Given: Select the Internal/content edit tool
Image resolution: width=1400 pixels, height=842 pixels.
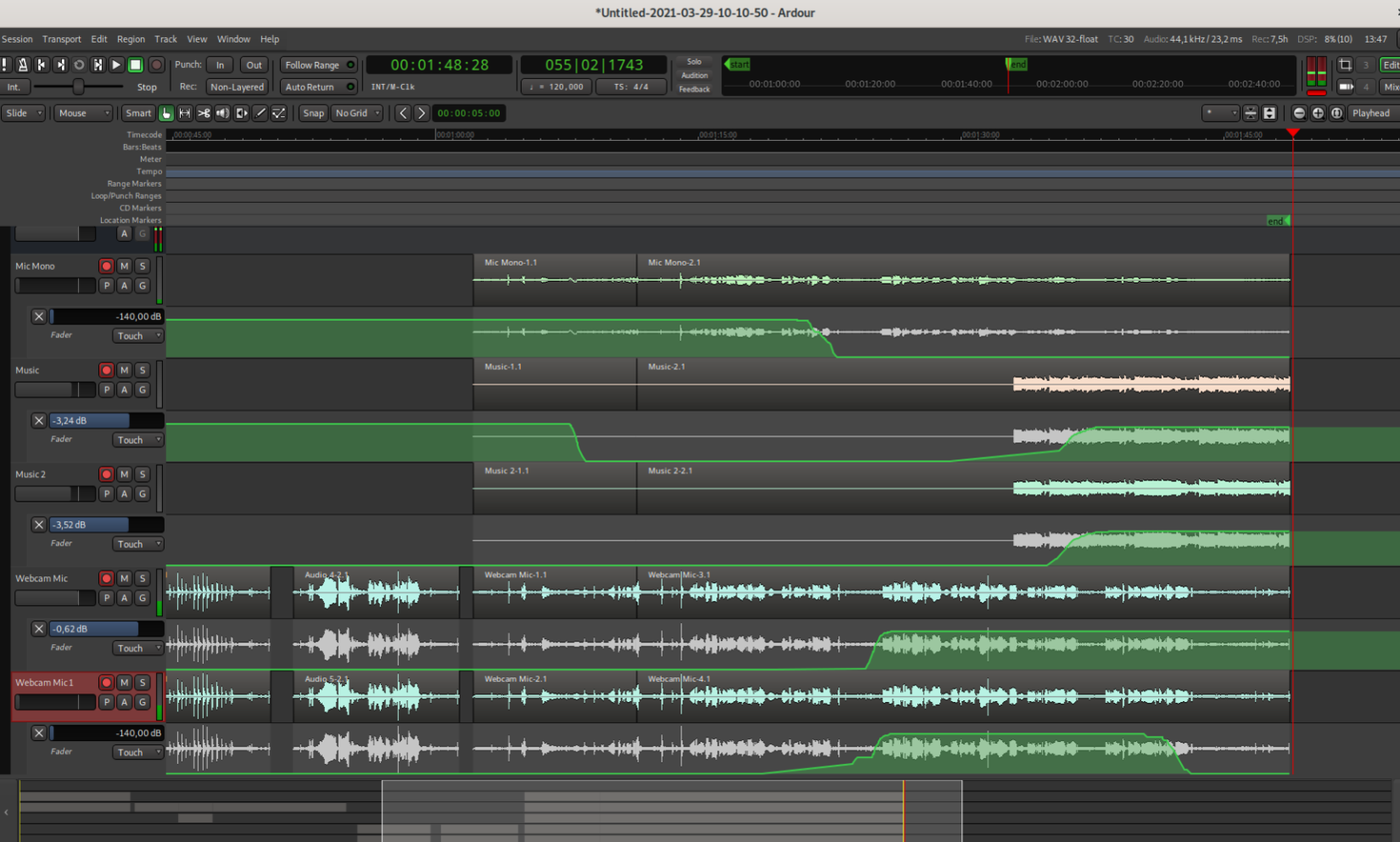Looking at the screenshot, I should 278,113.
